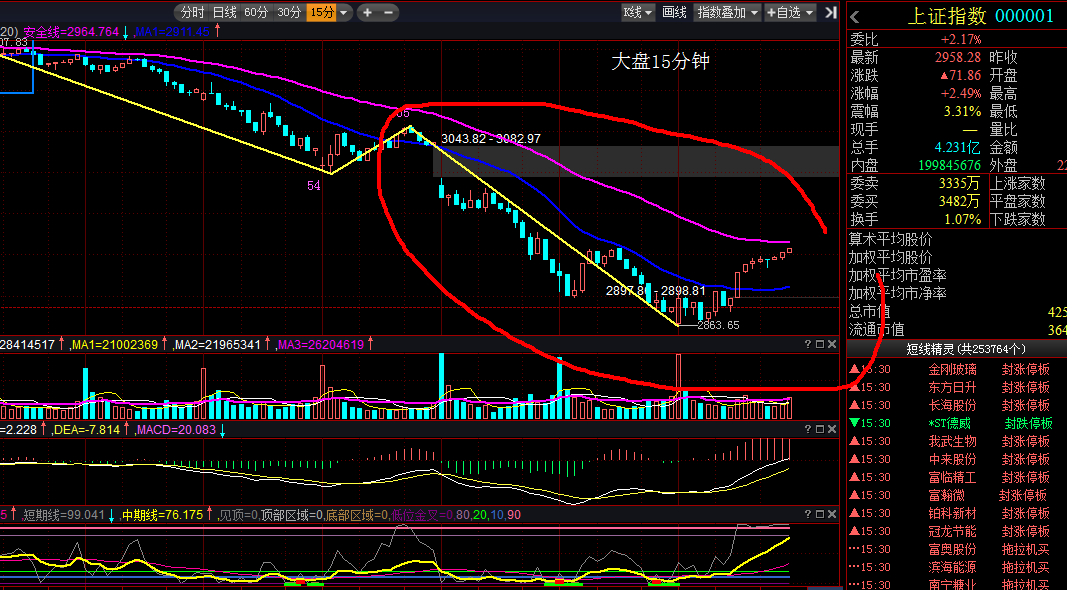This screenshot has width=1067, height=590.
Task: Switch to the 30分 period
Action: click(x=289, y=12)
